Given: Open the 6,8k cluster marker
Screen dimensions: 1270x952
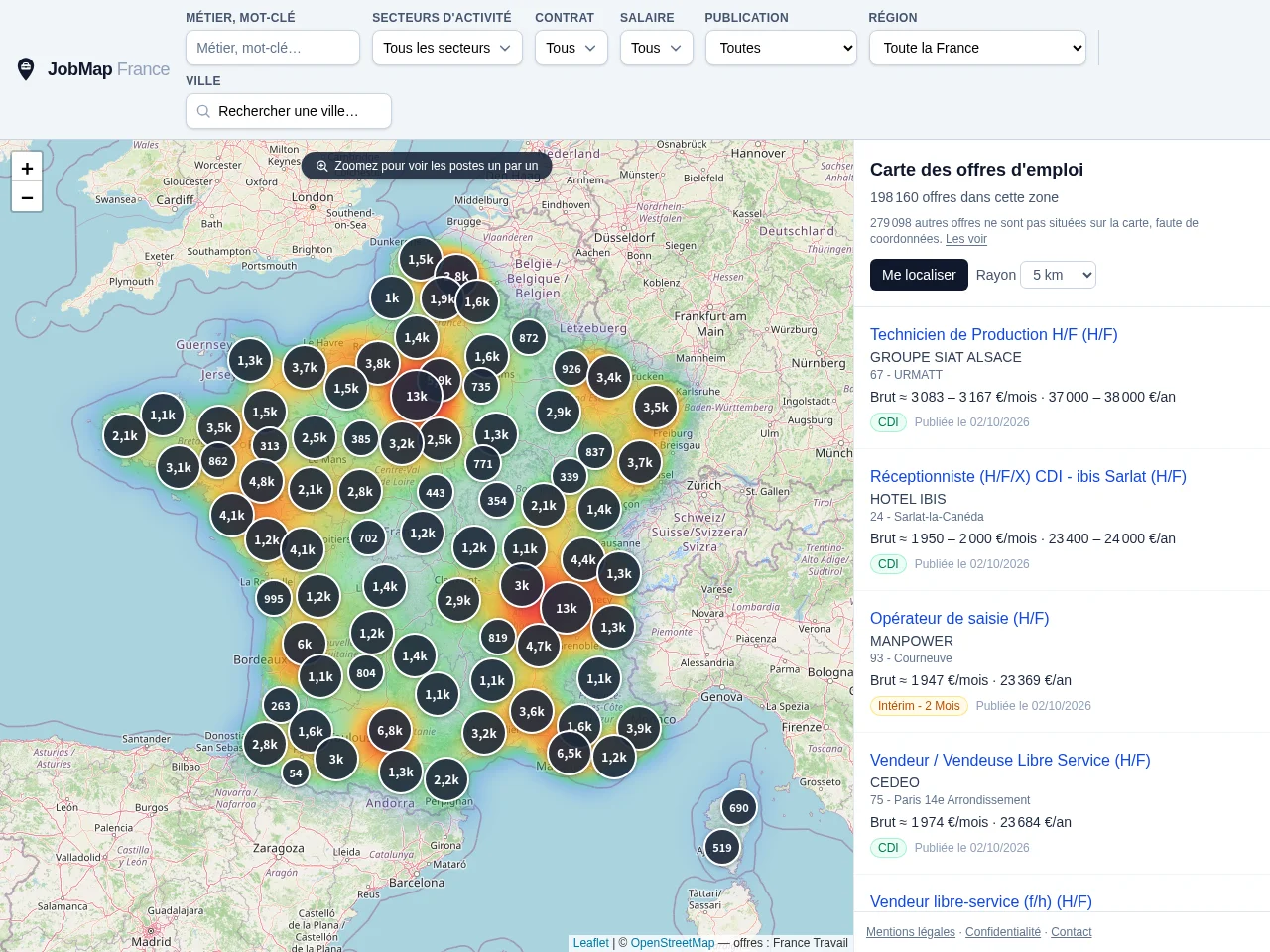Looking at the screenshot, I should pyautogui.click(x=390, y=731).
